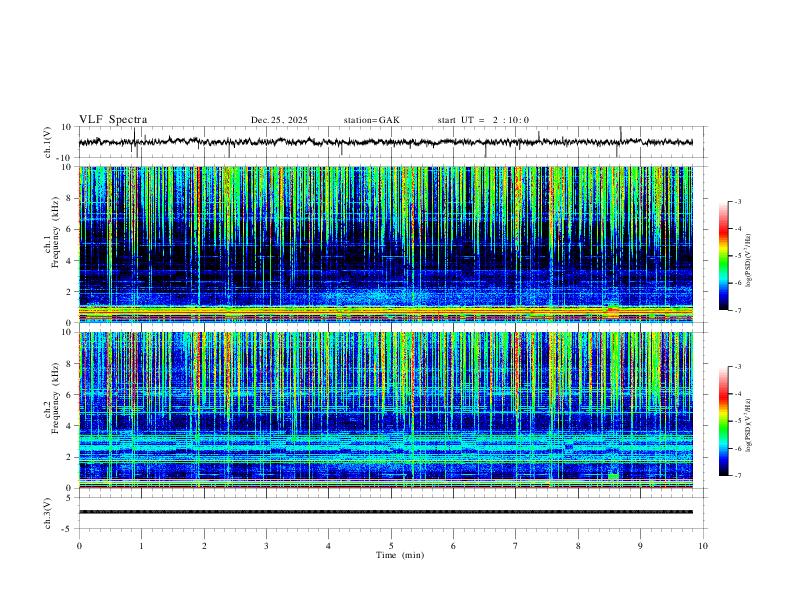Click the "-5" tick on ch.3(V) axis

click(68, 529)
